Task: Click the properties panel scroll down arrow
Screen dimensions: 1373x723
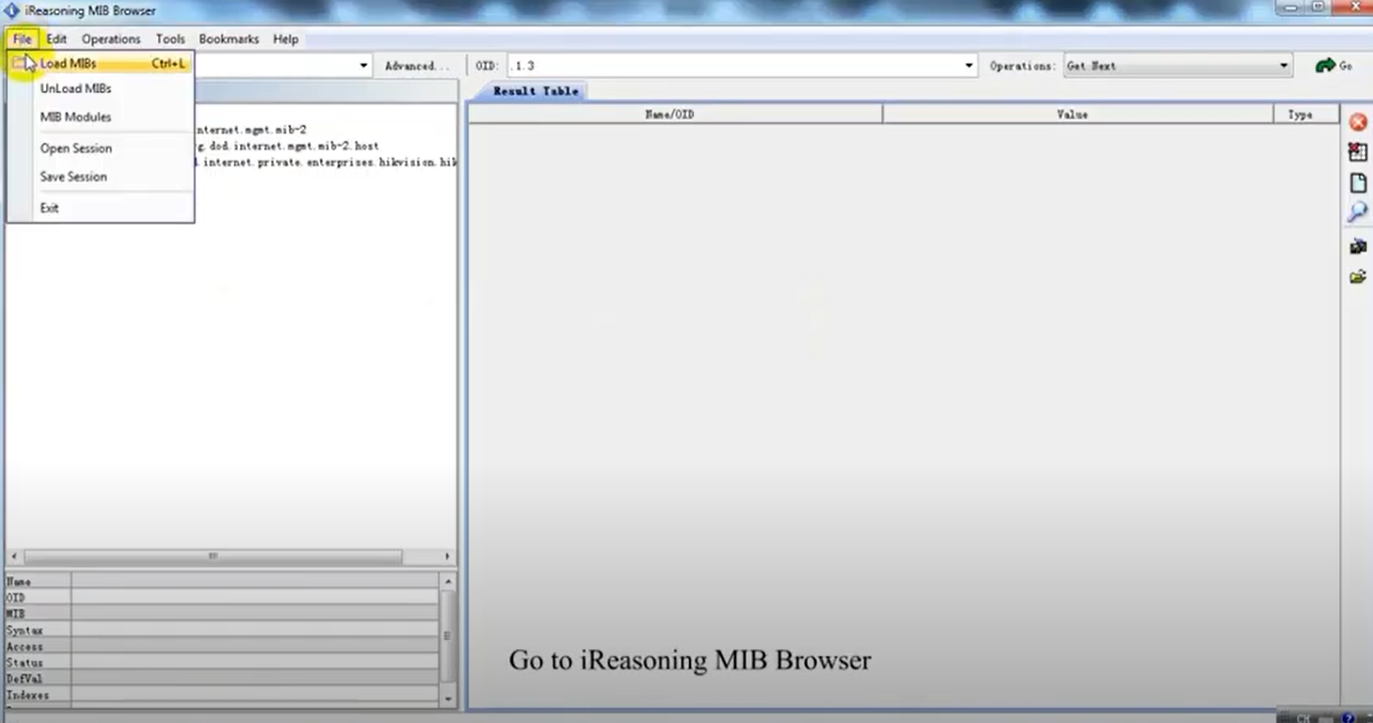Action: point(448,699)
